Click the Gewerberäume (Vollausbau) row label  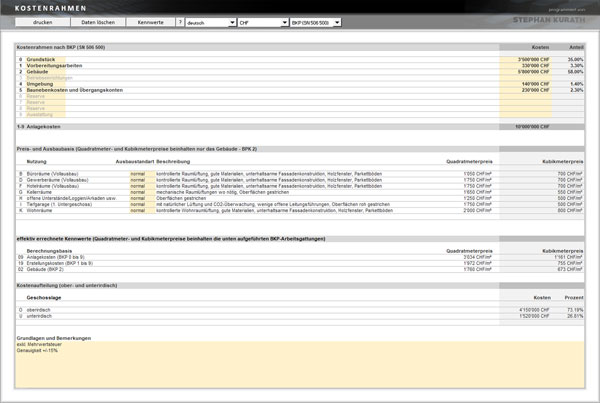coord(57,180)
